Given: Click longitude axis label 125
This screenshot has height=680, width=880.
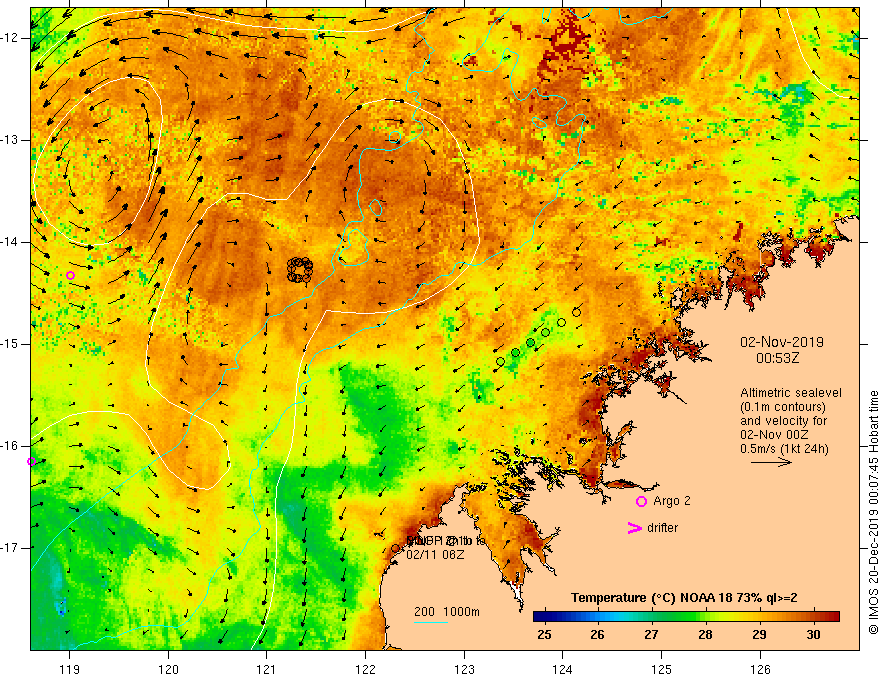Looking at the screenshot, I should tap(662, 669).
